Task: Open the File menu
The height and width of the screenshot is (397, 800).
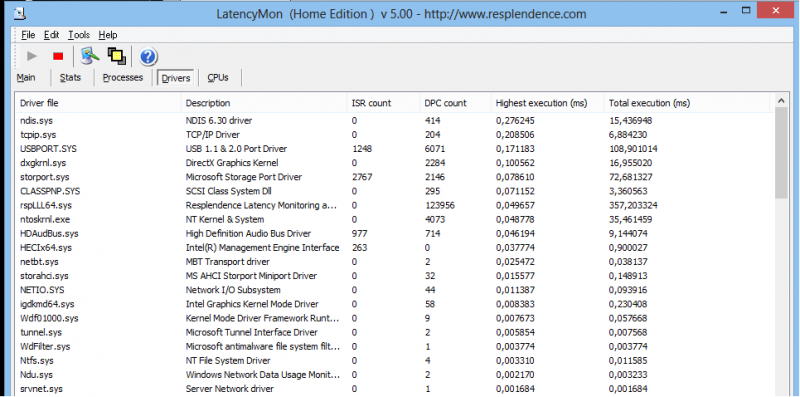Action: (28, 35)
